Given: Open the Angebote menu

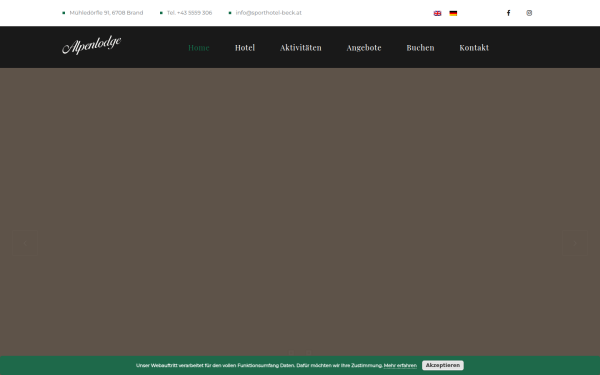Looking at the screenshot, I should [x=364, y=47].
